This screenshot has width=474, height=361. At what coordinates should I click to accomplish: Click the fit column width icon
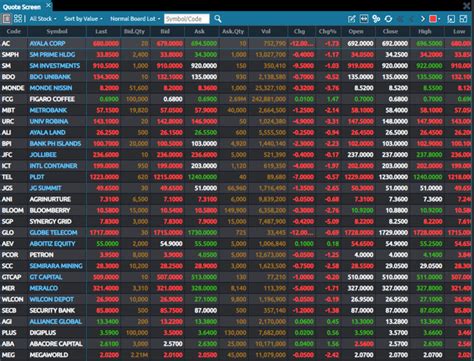pos(364,19)
